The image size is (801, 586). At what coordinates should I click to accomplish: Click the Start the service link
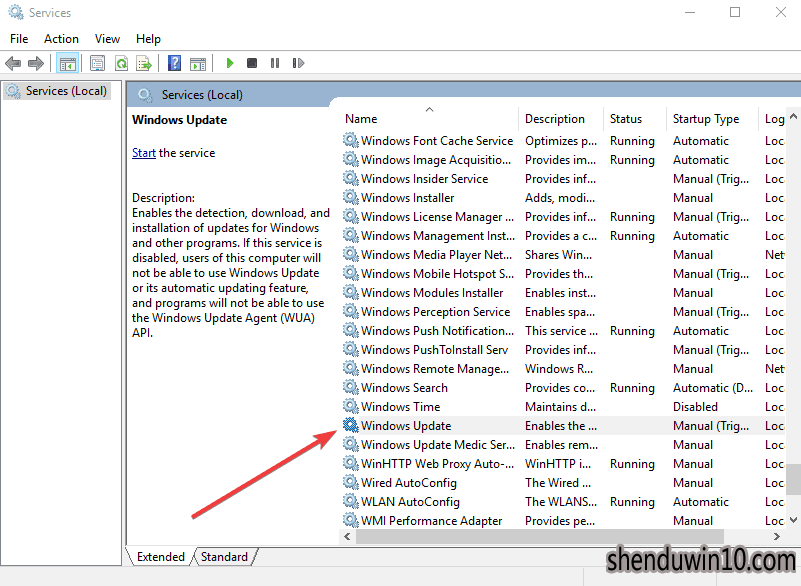click(x=144, y=153)
